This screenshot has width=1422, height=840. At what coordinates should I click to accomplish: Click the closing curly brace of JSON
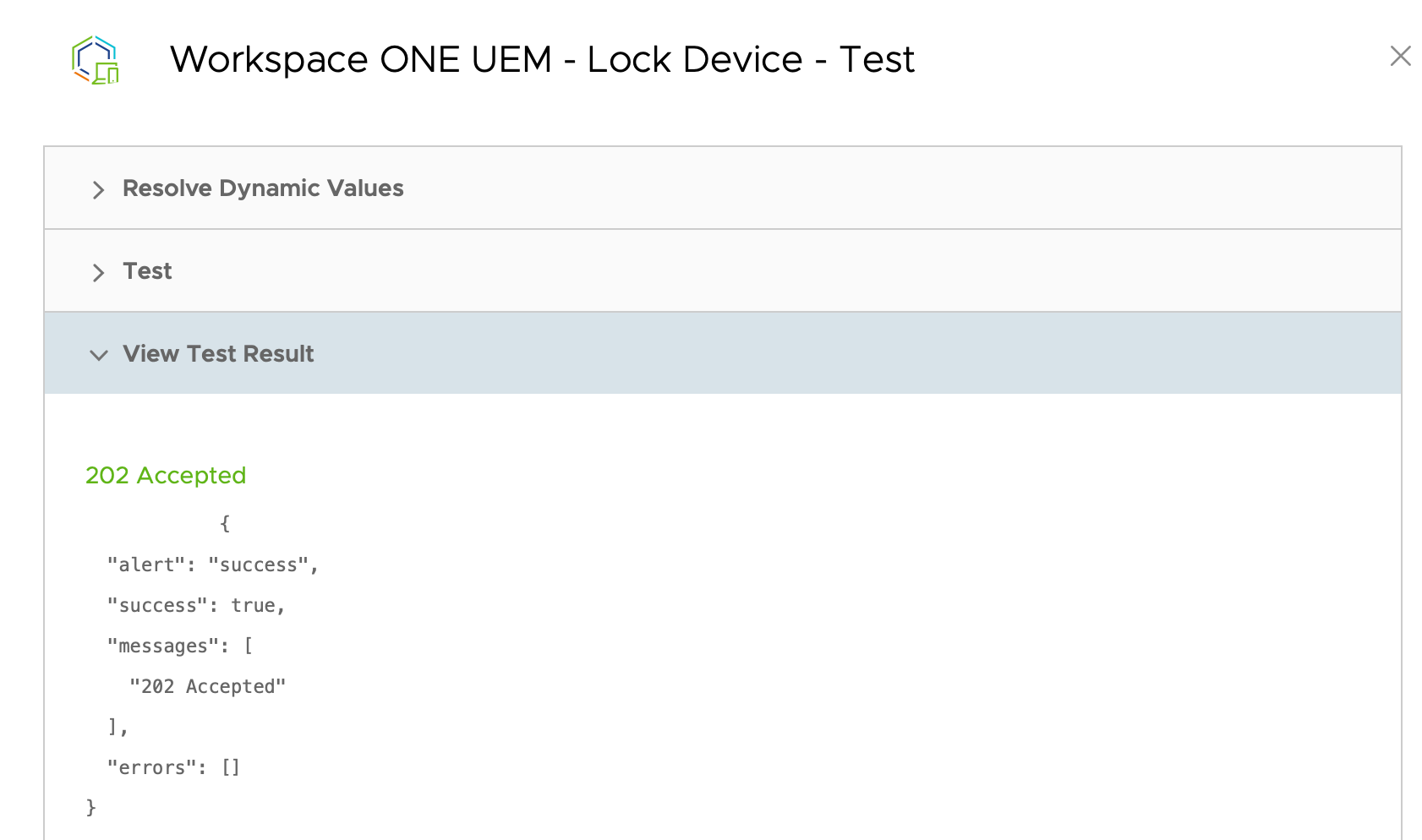91,808
